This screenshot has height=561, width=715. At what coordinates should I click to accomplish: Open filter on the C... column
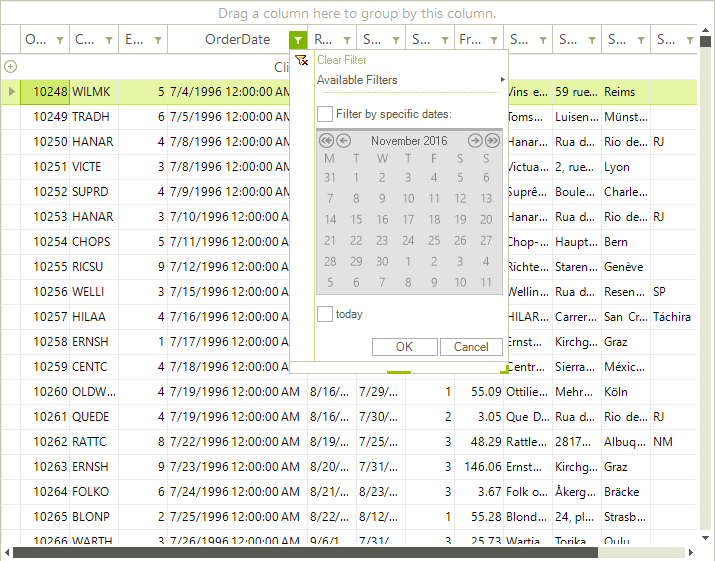coord(109,40)
